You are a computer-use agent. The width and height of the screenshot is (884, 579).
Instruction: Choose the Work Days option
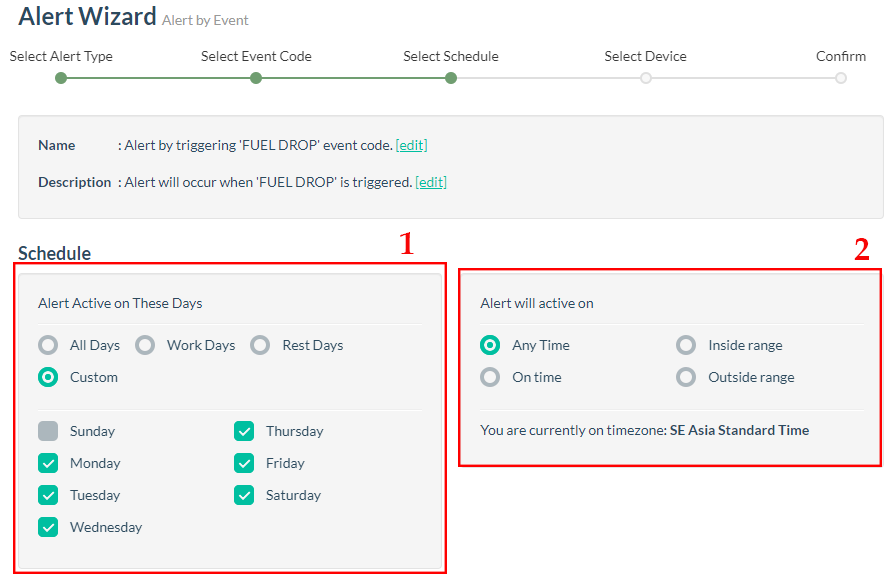145,345
